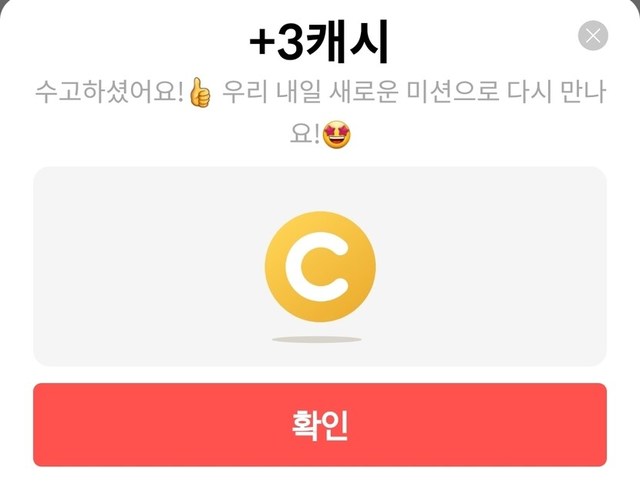Tap the word 우리 in the subtitle

(245, 92)
